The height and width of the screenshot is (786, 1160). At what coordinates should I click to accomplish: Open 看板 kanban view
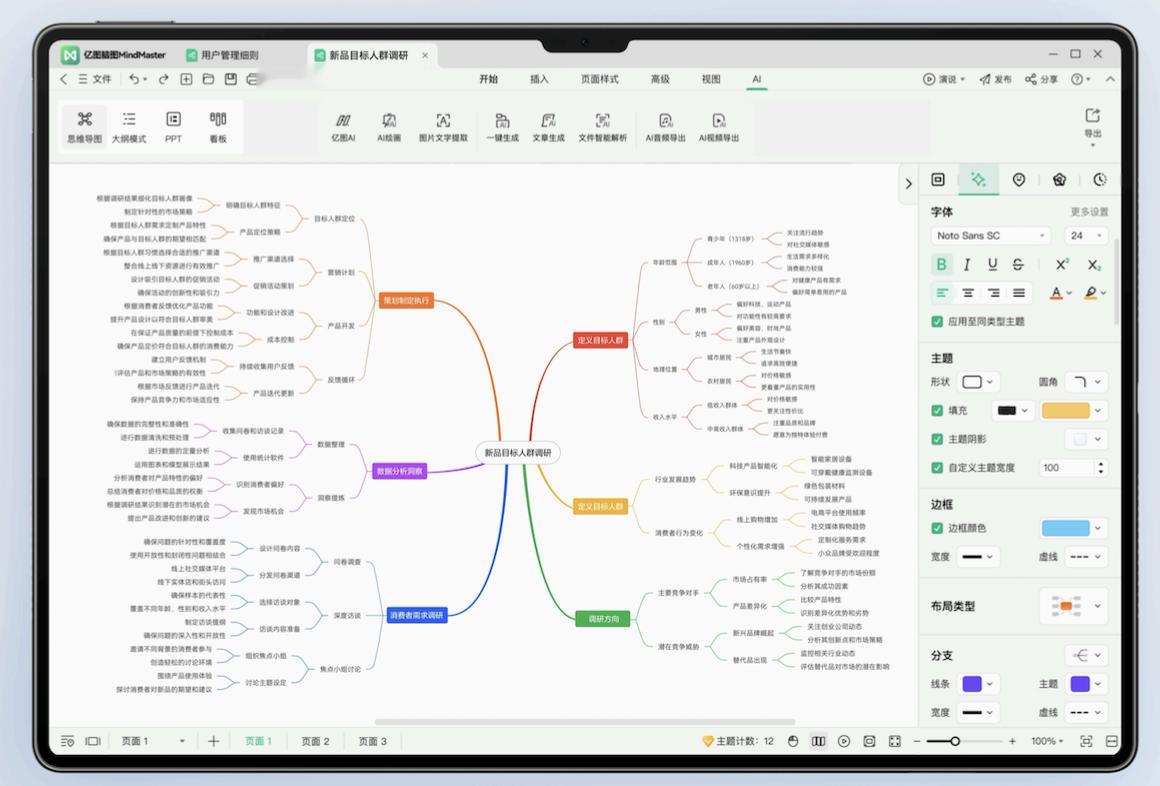pyautogui.click(x=218, y=127)
